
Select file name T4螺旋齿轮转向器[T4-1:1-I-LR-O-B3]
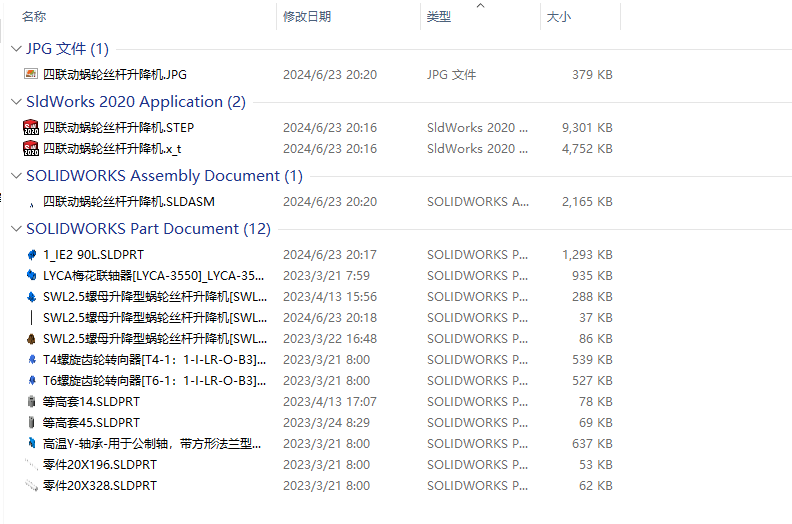click(154, 360)
